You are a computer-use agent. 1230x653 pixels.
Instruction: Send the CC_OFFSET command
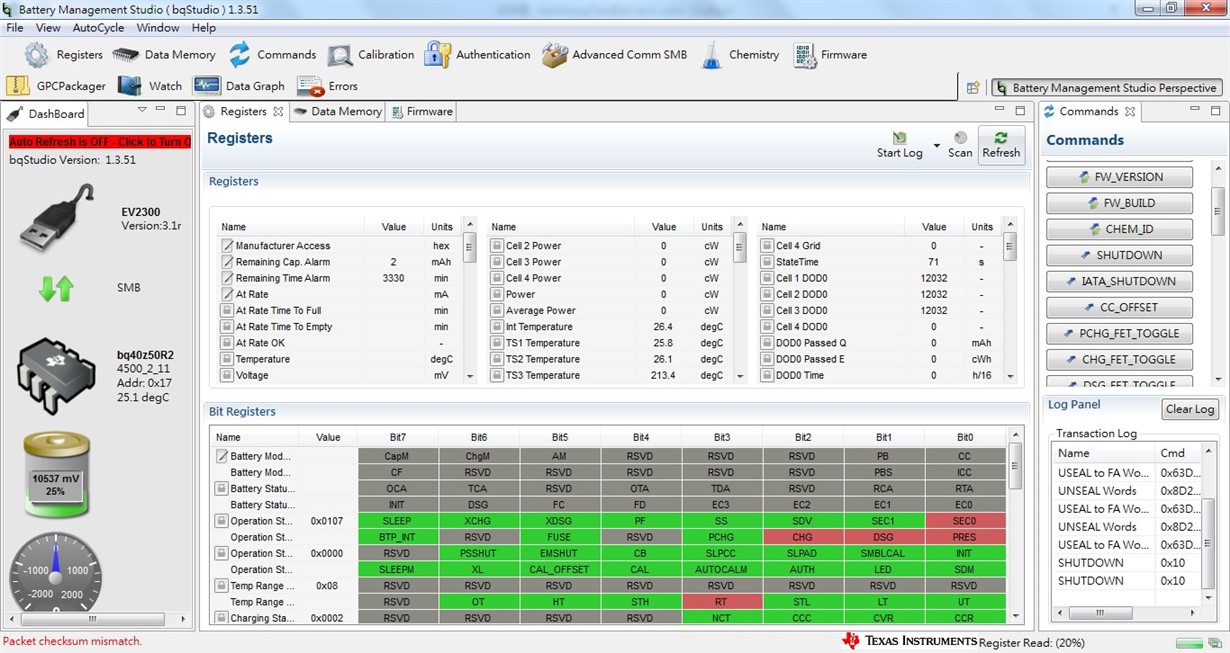pos(1120,307)
